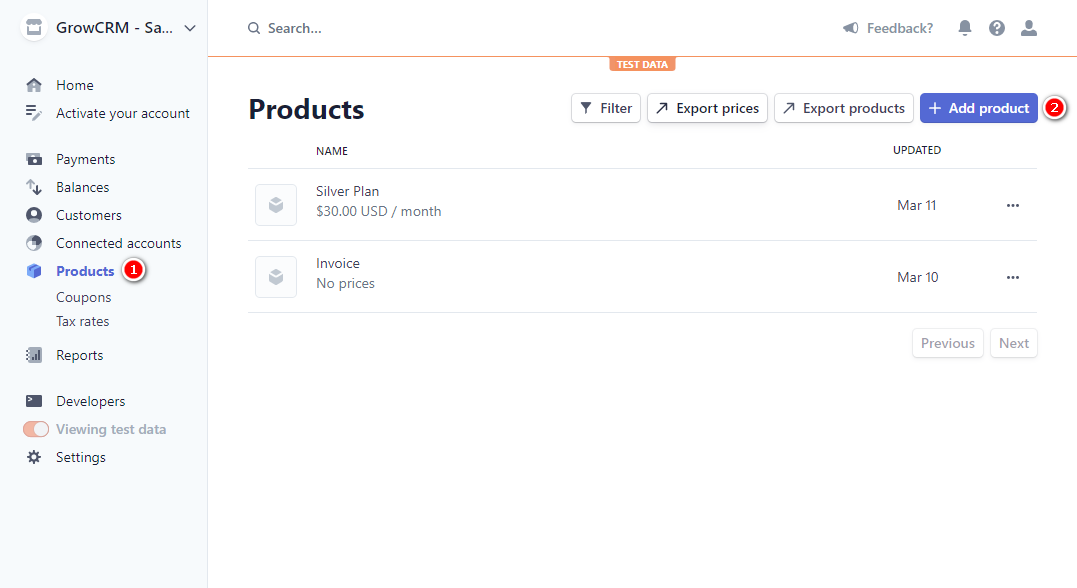Click the Home house icon in sidebar
The height and width of the screenshot is (588, 1077).
[x=35, y=85]
